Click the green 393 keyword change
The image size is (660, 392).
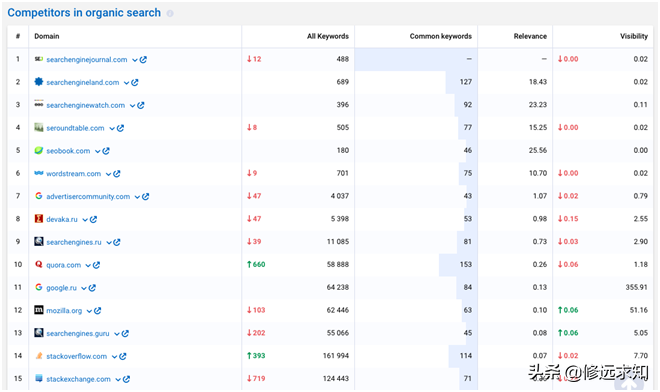click(x=256, y=356)
